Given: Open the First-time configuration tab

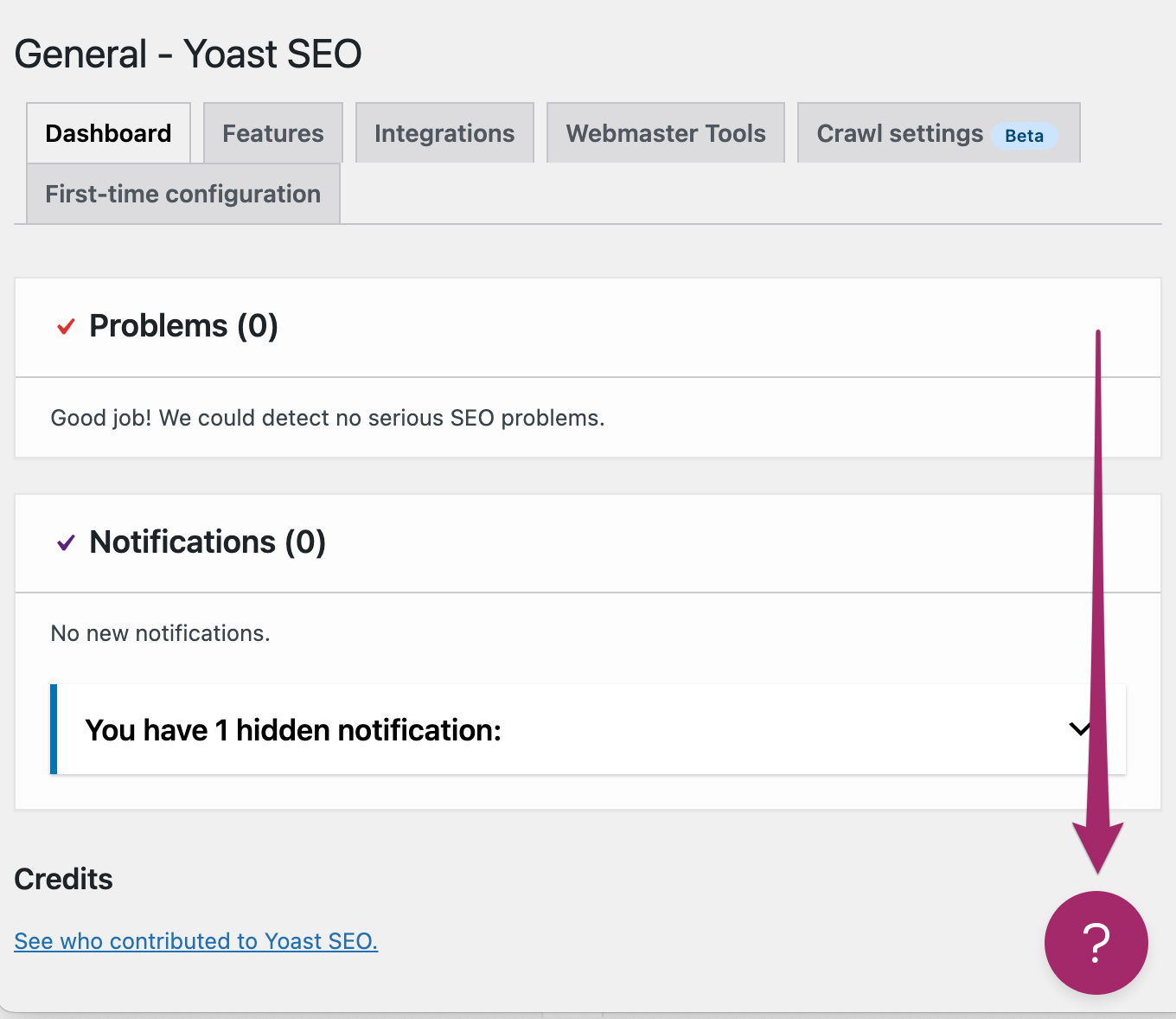Looking at the screenshot, I should pos(182,193).
